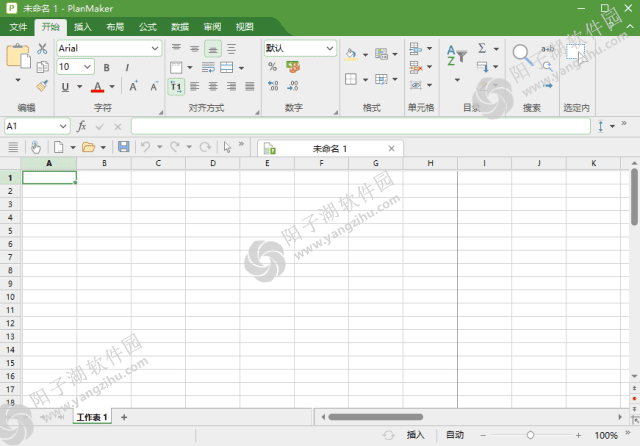Open the 文件 menu
This screenshot has width=640, height=446.
point(18,27)
